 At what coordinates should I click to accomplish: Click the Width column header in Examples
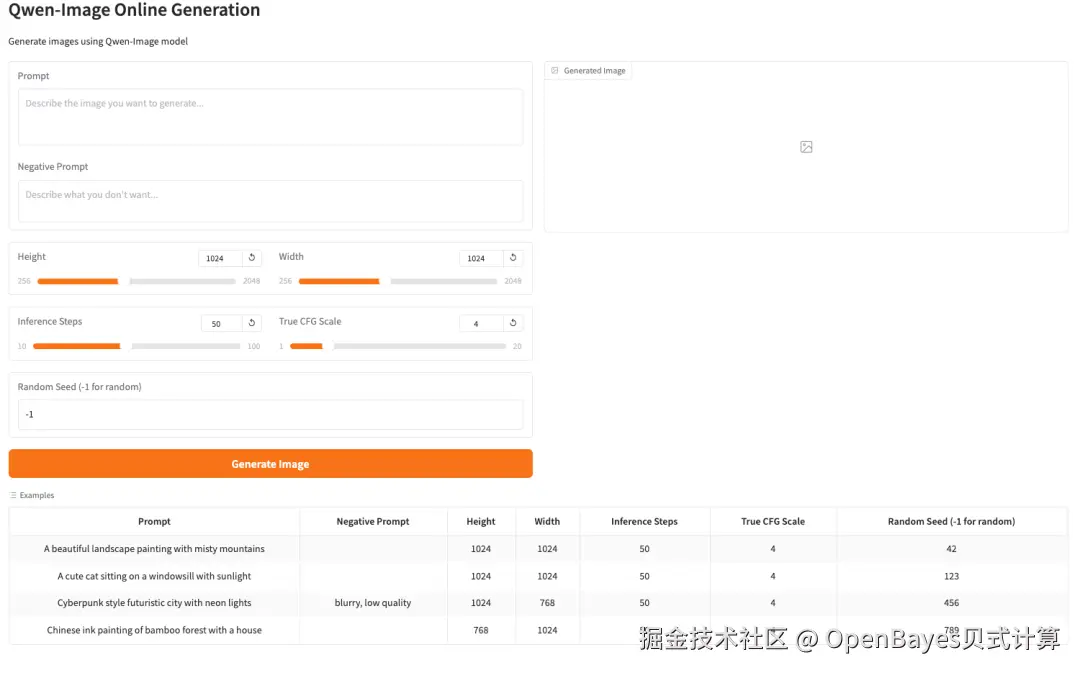pyautogui.click(x=547, y=521)
